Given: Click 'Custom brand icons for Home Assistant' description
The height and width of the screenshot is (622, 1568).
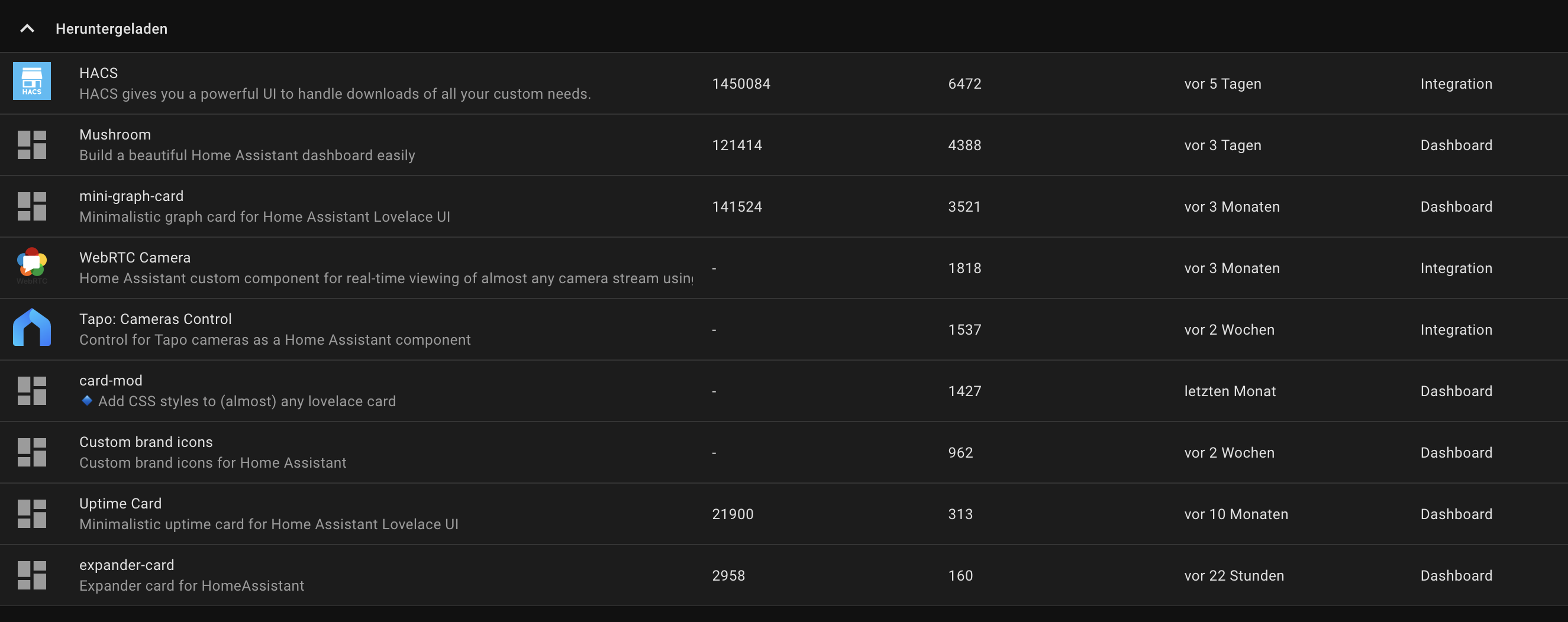Looking at the screenshot, I should [213, 462].
